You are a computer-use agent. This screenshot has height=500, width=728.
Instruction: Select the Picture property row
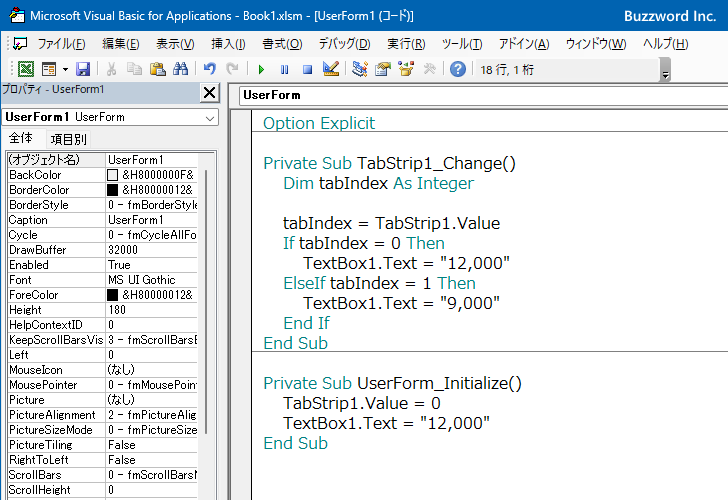tap(103, 400)
